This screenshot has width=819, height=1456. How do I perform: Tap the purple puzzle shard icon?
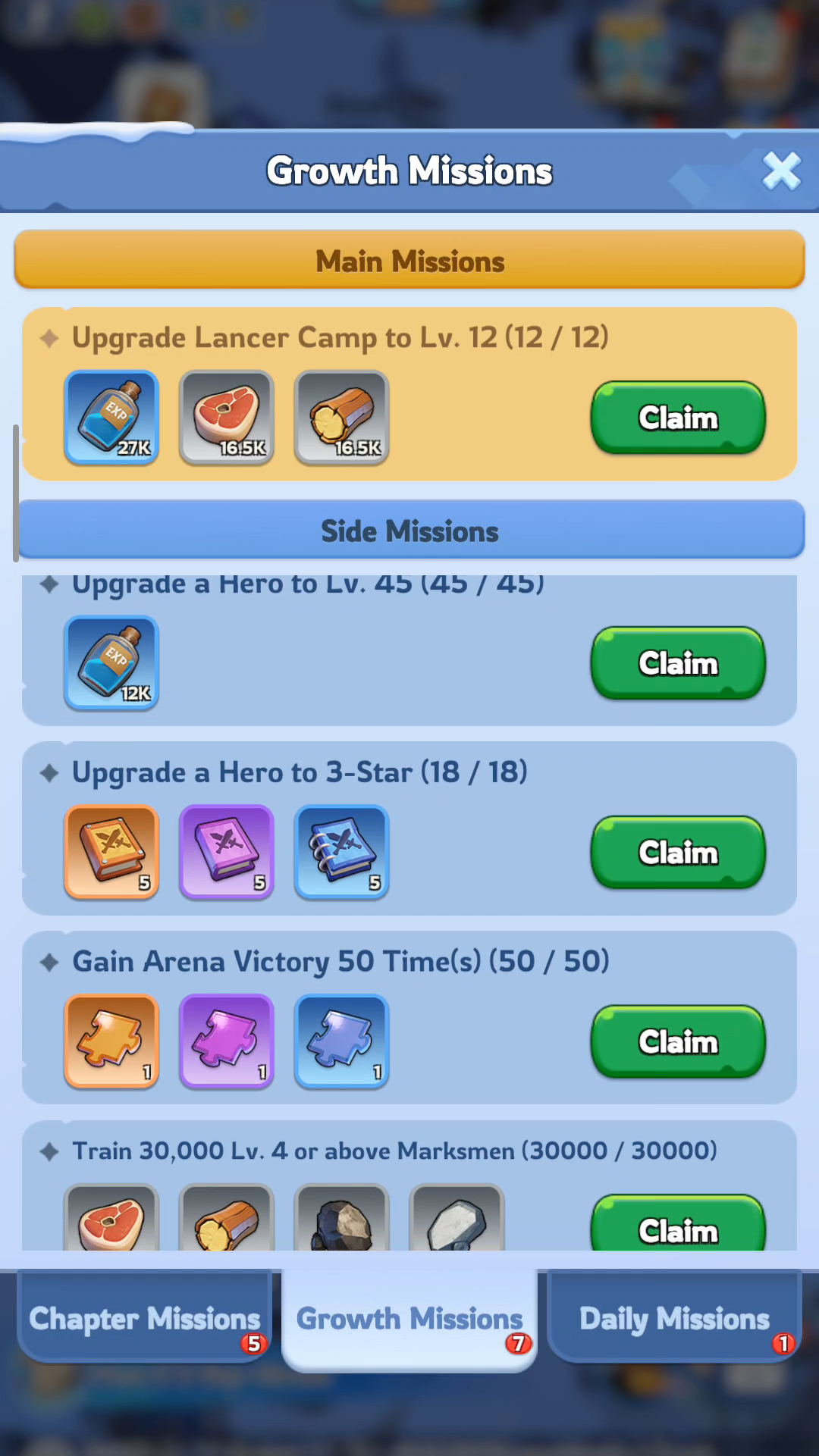[x=227, y=1042]
